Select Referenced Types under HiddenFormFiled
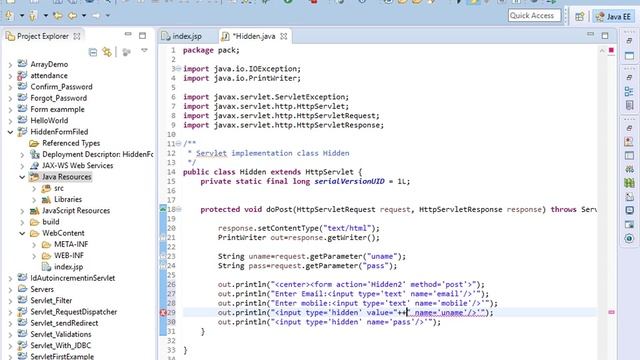The width and height of the screenshot is (640, 360). click(x=71, y=143)
